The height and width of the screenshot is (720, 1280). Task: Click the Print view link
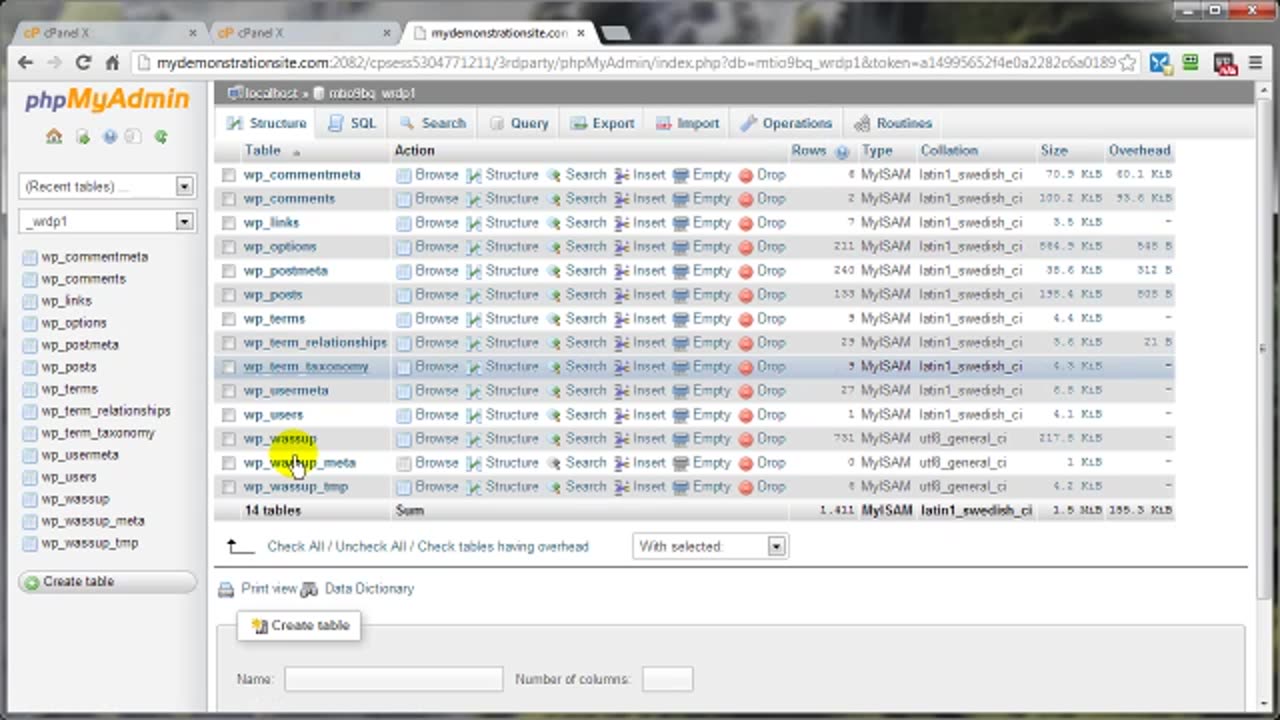pos(269,589)
